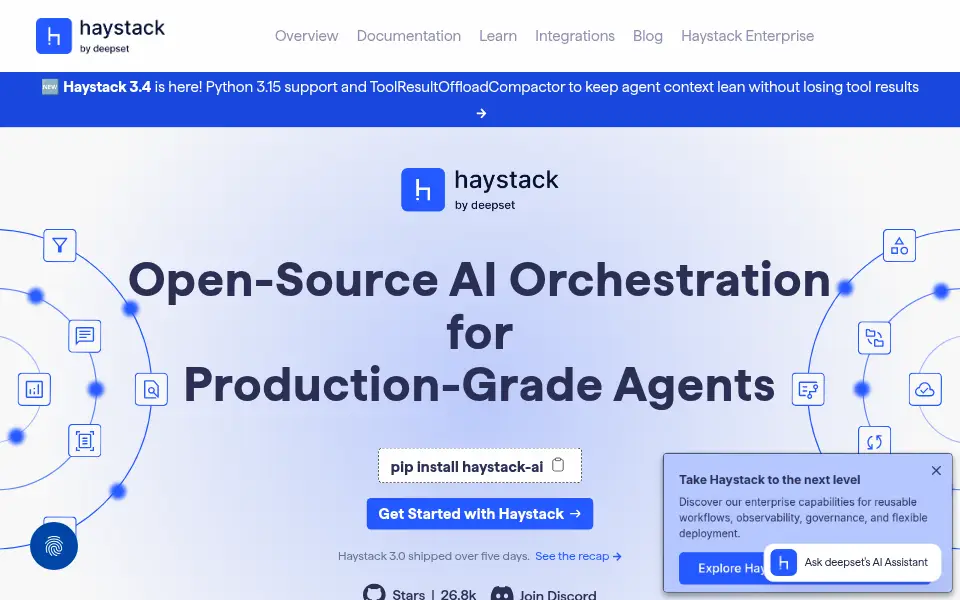Go to the Blog page
The image size is (960, 600).
pyautogui.click(x=648, y=36)
